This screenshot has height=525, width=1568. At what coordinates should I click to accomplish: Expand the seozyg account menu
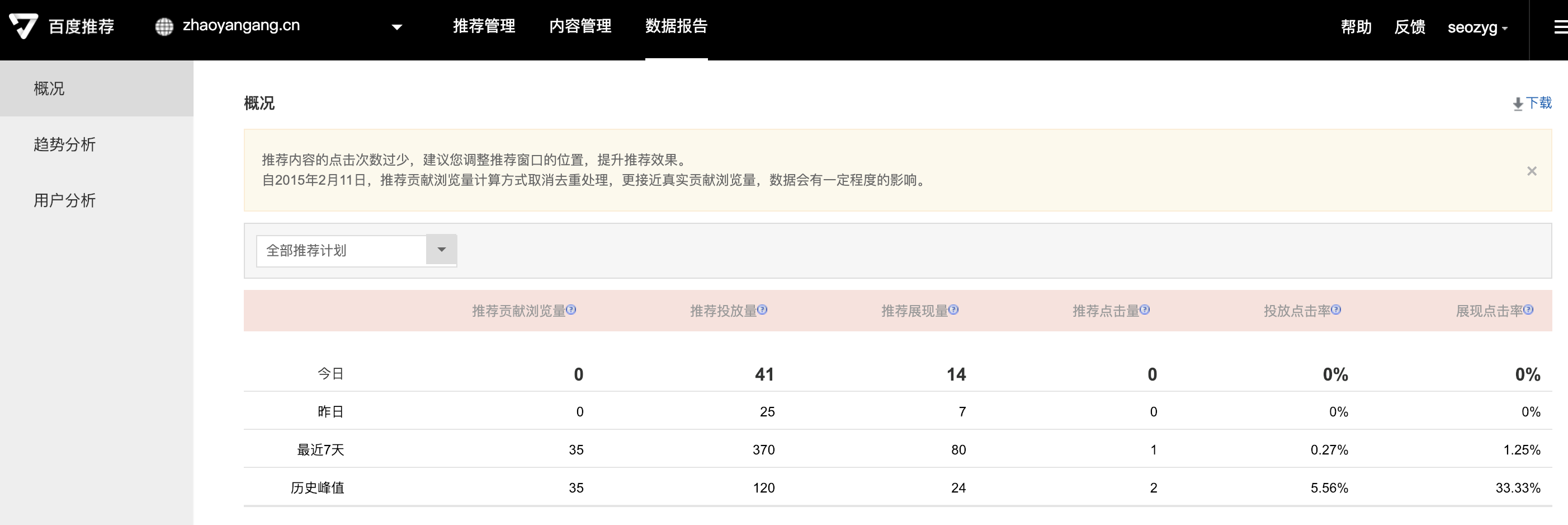[1477, 27]
